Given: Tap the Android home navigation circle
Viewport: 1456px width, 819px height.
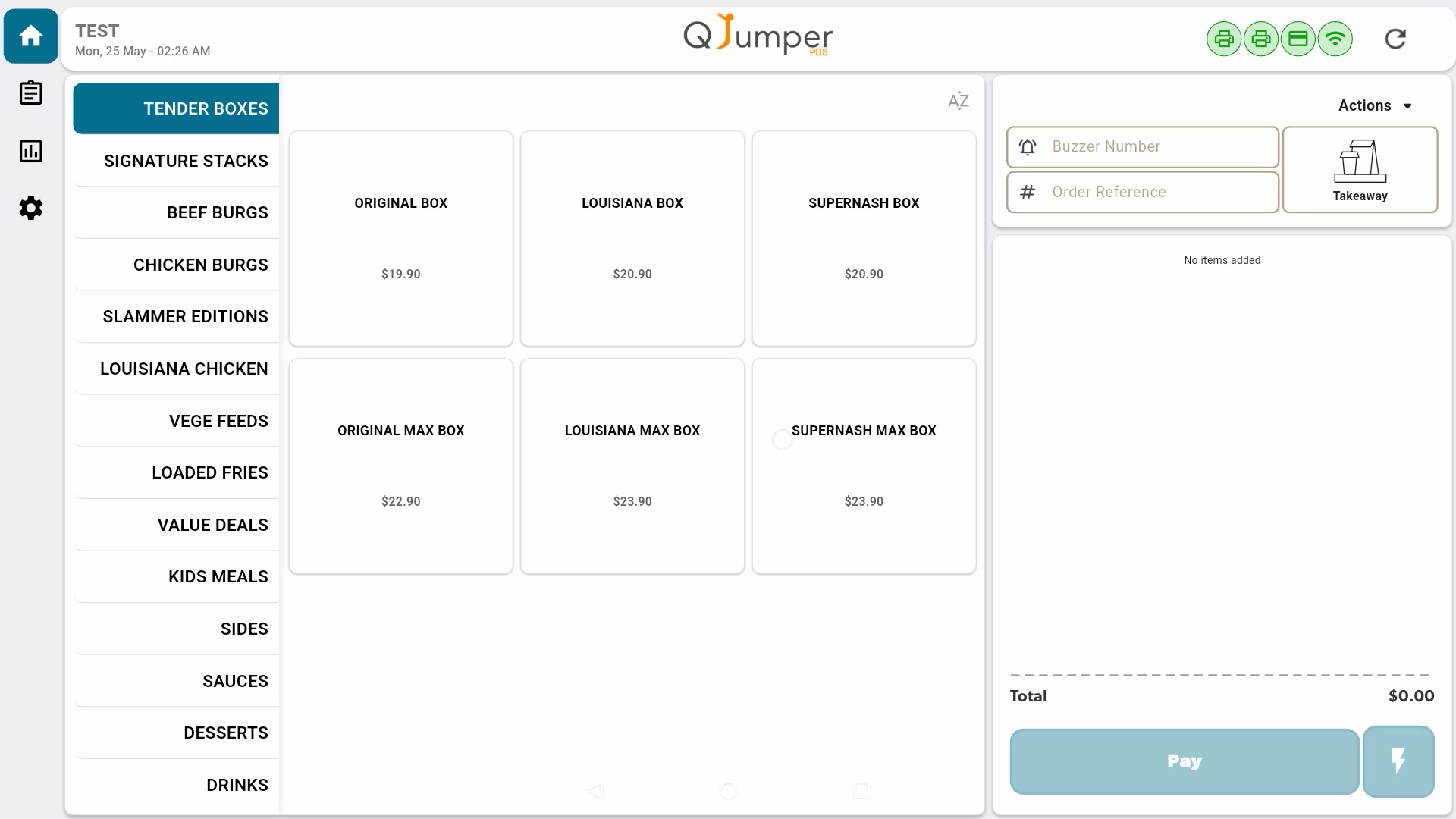Looking at the screenshot, I should point(728,791).
